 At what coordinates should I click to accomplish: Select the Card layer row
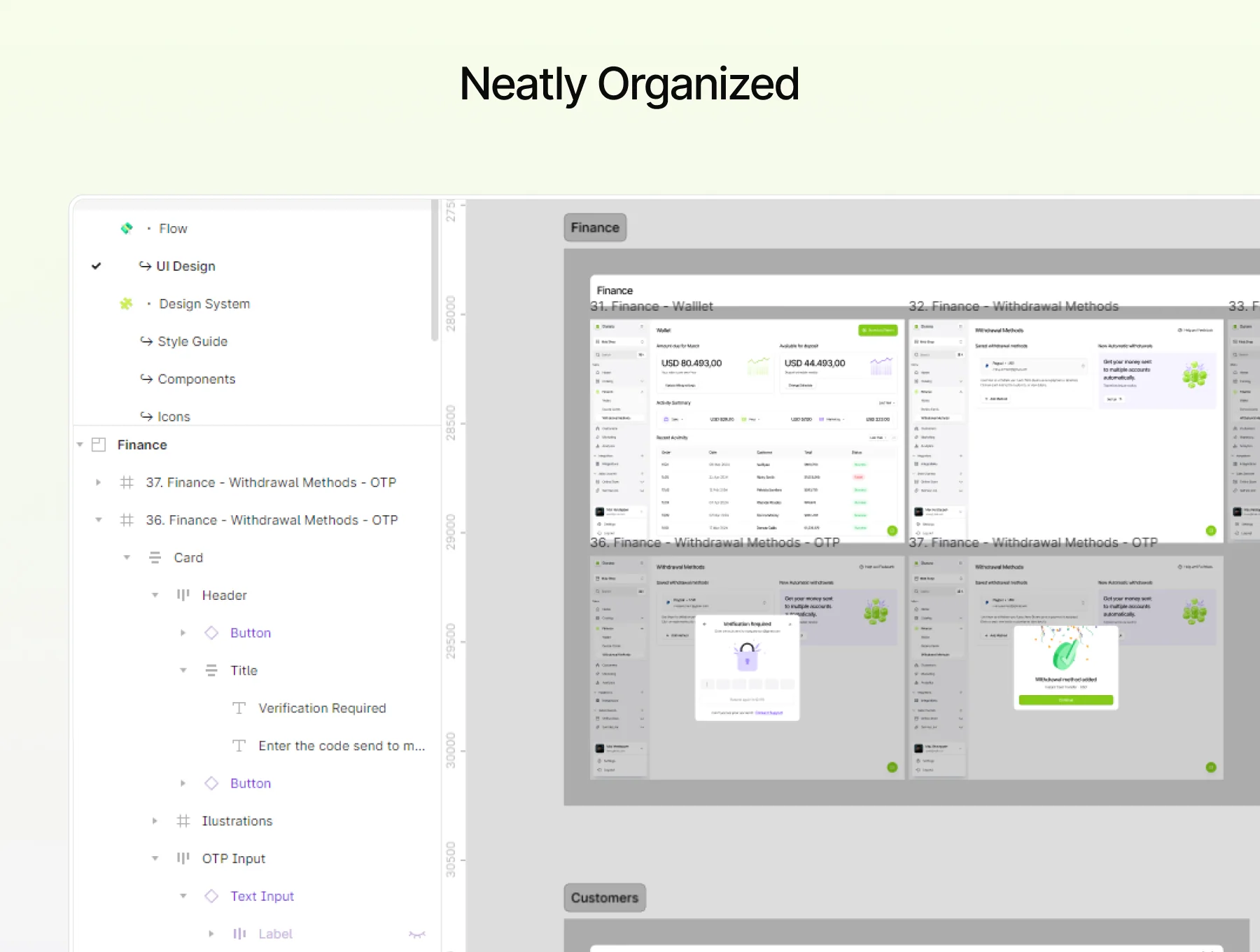click(257, 558)
